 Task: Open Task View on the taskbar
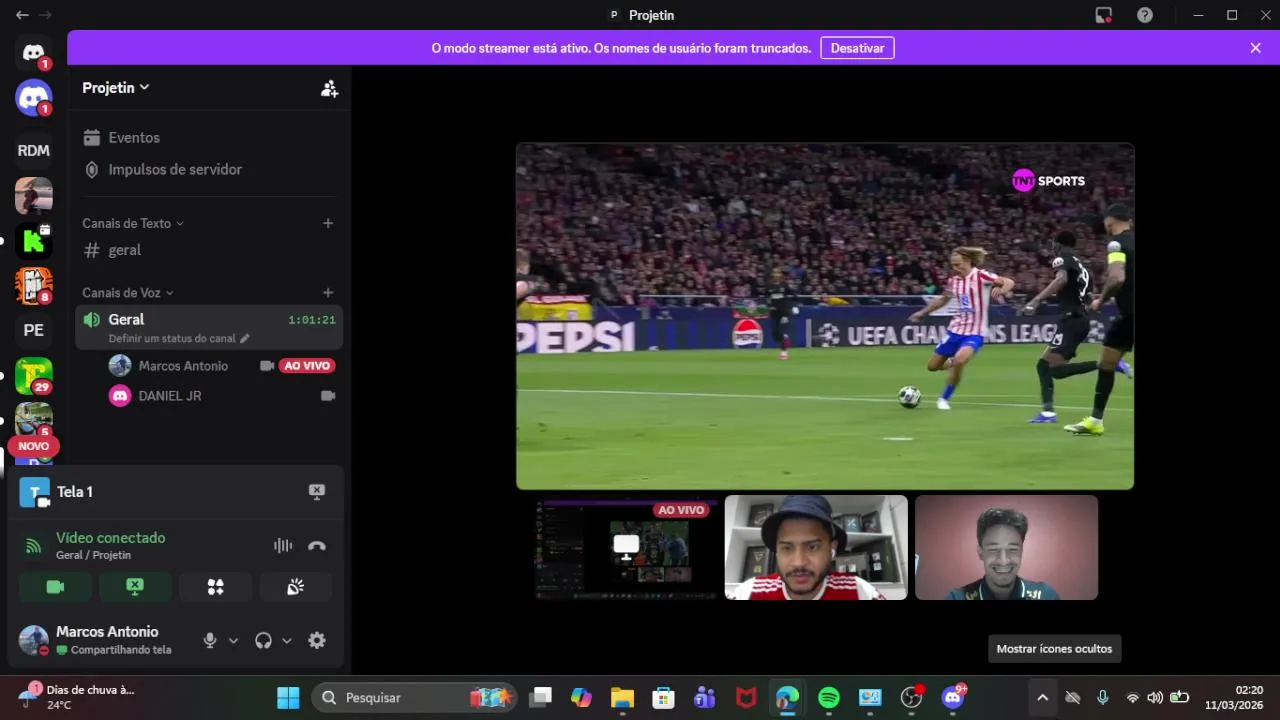[541, 698]
